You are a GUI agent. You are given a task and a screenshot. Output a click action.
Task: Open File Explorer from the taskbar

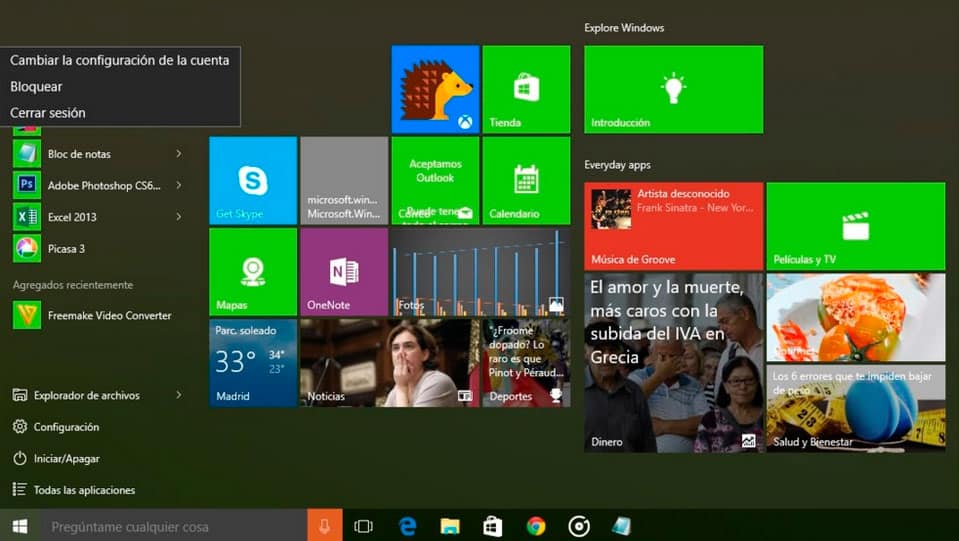[x=450, y=526]
